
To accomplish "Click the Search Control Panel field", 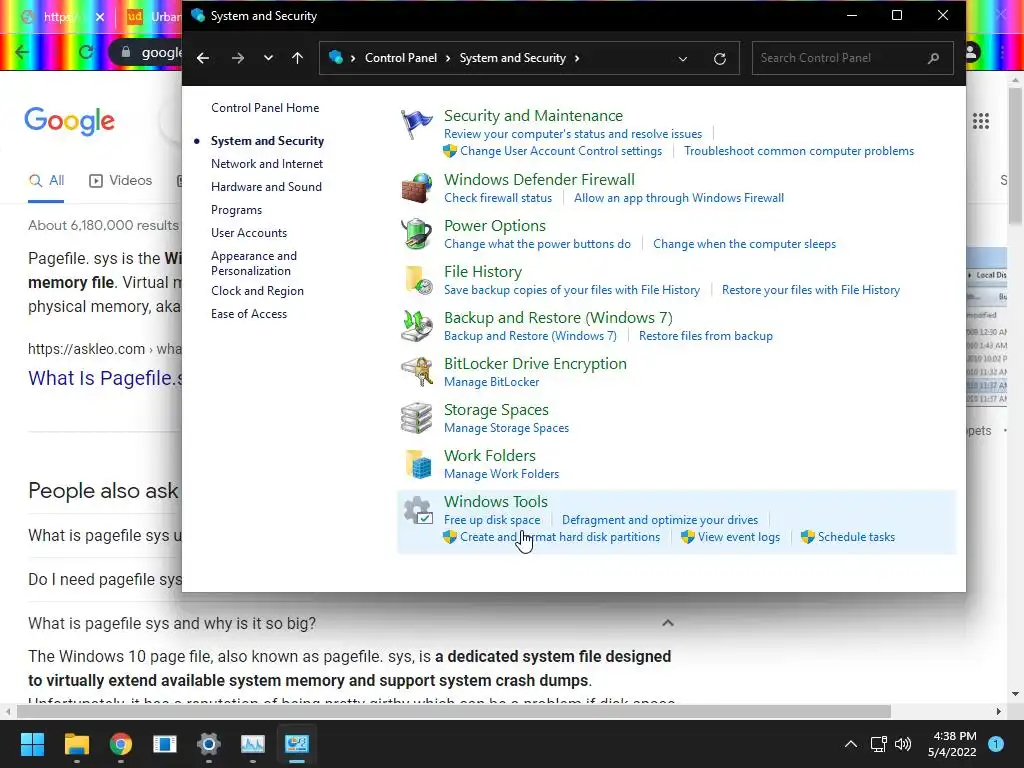I will click(852, 58).
